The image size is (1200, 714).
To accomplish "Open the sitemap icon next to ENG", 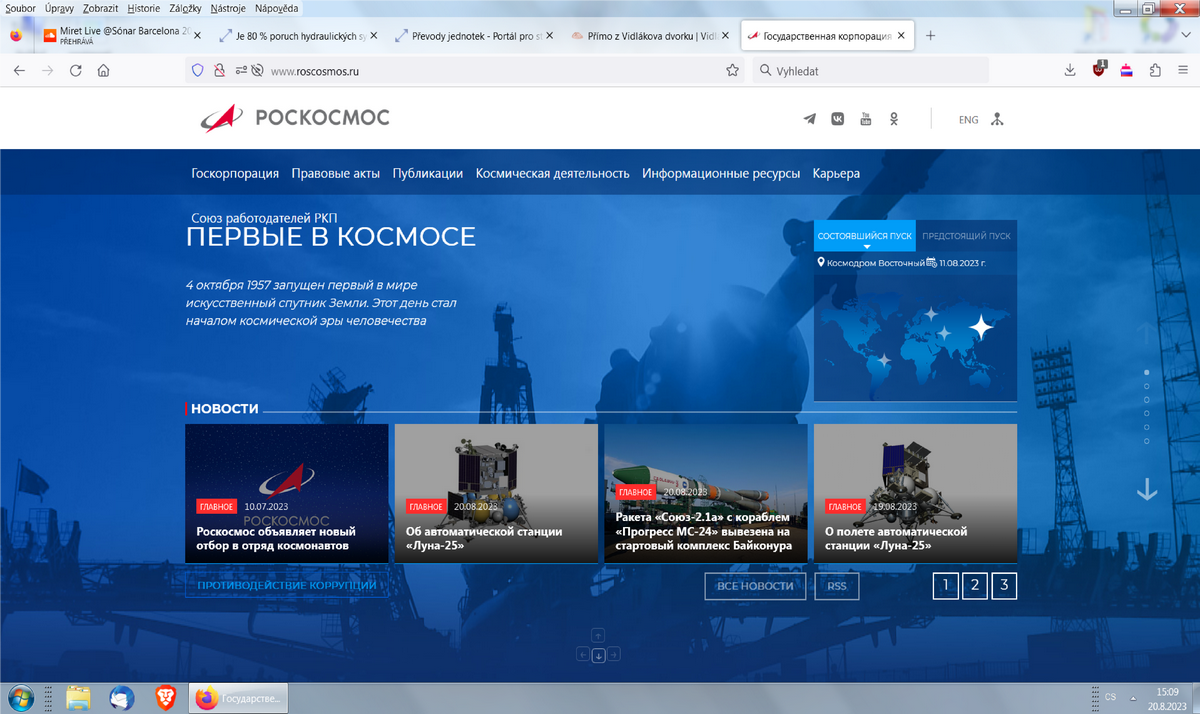I will [x=996, y=119].
